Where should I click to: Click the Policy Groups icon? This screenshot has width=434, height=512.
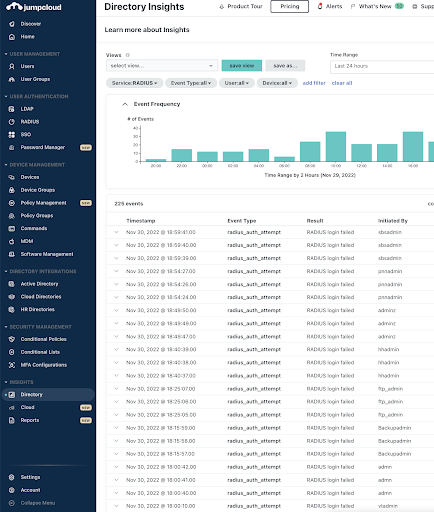pyautogui.click(x=12, y=216)
